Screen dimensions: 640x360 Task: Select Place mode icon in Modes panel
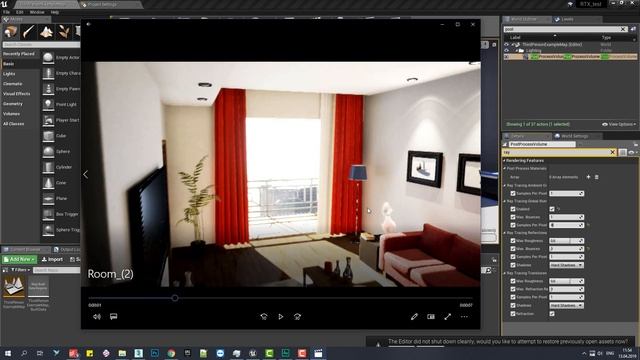(x=11, y=32)
